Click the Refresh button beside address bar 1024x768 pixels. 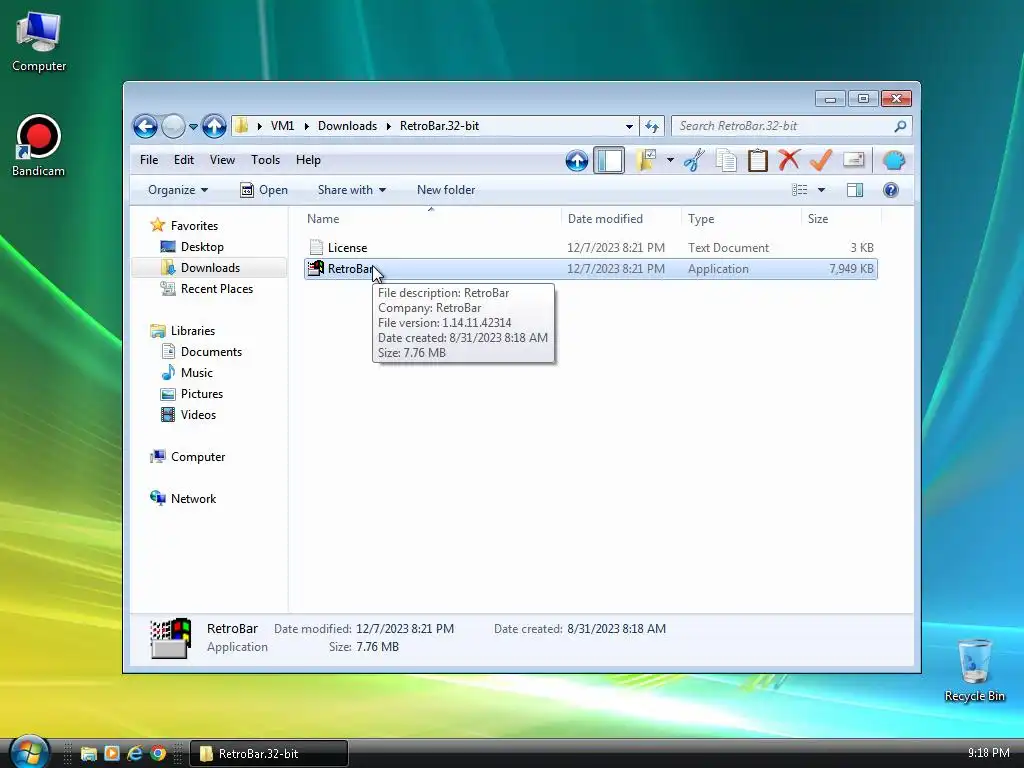coord(652,126)
